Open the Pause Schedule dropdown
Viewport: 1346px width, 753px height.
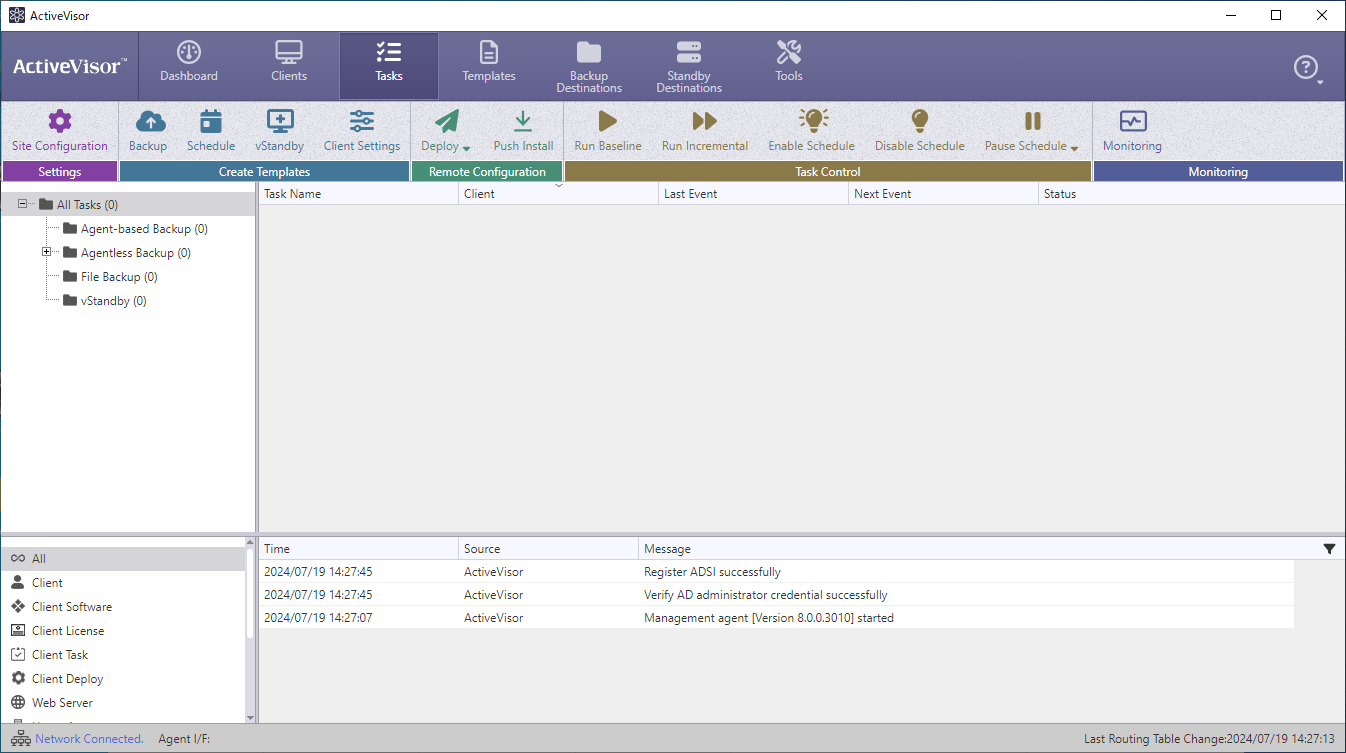tap(1032, 131)
